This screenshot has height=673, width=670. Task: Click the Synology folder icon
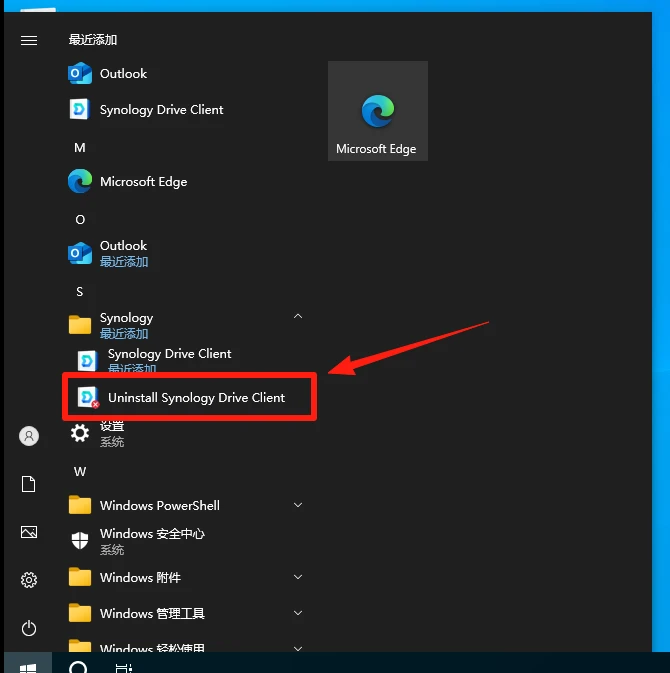coord(80,325)
